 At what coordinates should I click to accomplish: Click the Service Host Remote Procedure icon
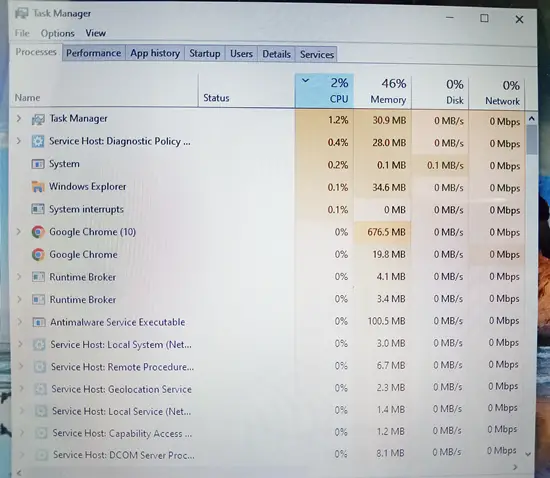click(40, 367)
